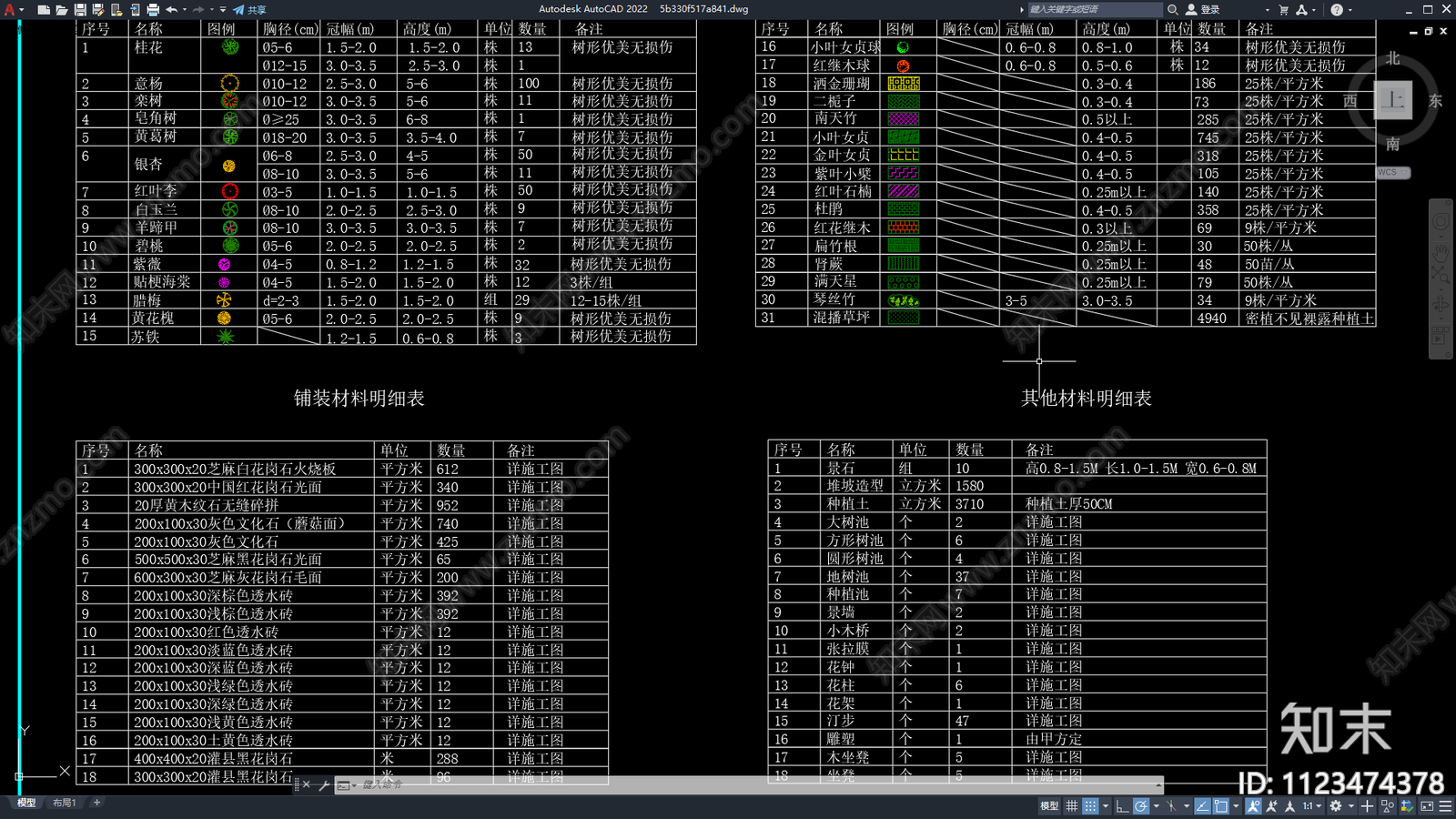
Task: Select the 堆坡造型 row name cell
Action: 854,486
